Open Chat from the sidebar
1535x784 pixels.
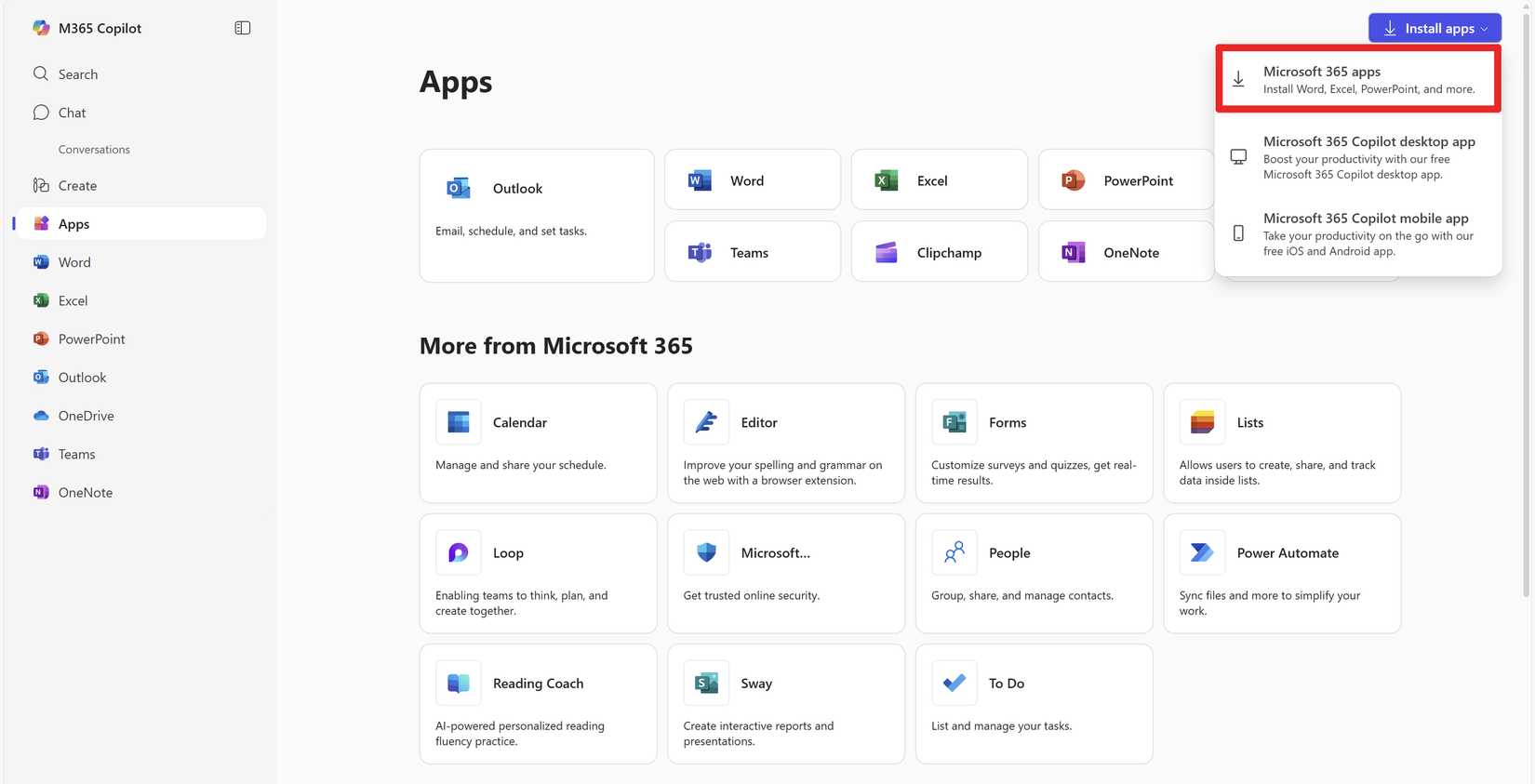pyautogui.click(x=72, y=113)
